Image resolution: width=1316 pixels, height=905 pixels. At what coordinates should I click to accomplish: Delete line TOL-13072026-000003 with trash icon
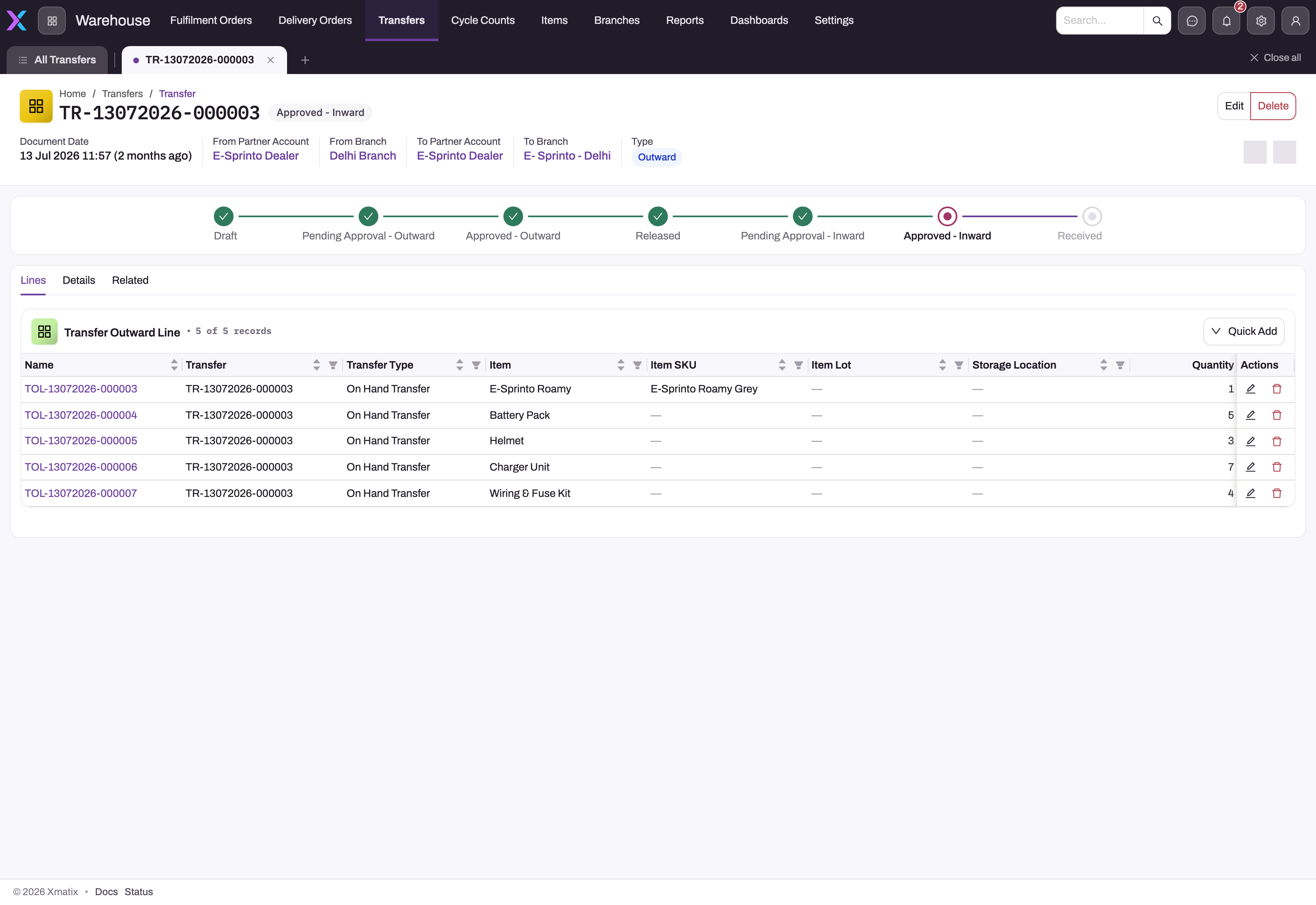tap(1277, 389)
